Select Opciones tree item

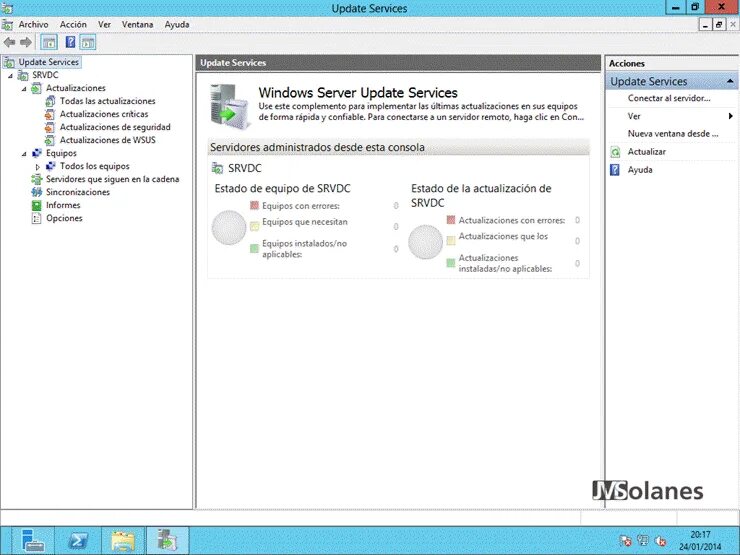64,218
